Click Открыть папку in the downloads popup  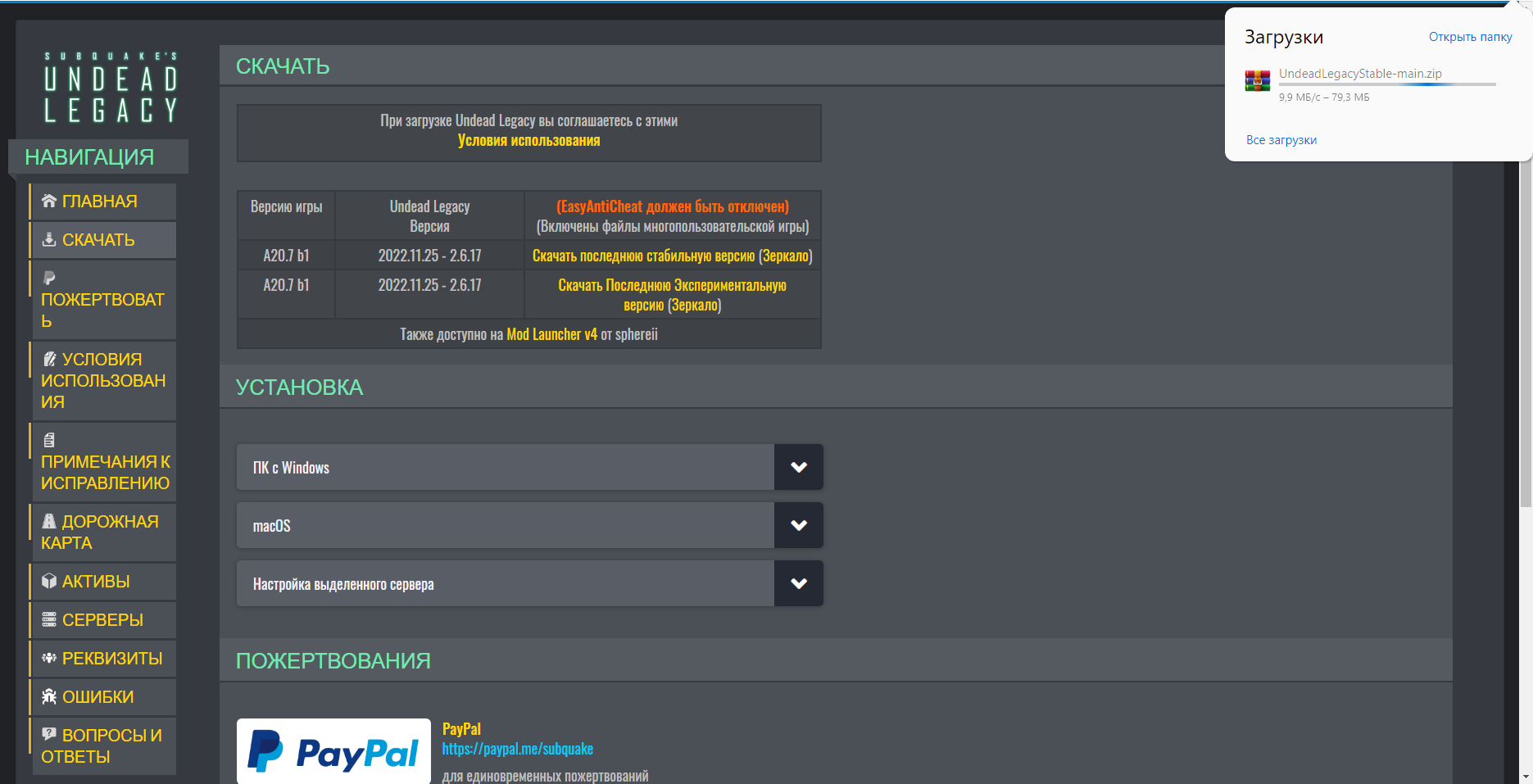point(1471,37)
